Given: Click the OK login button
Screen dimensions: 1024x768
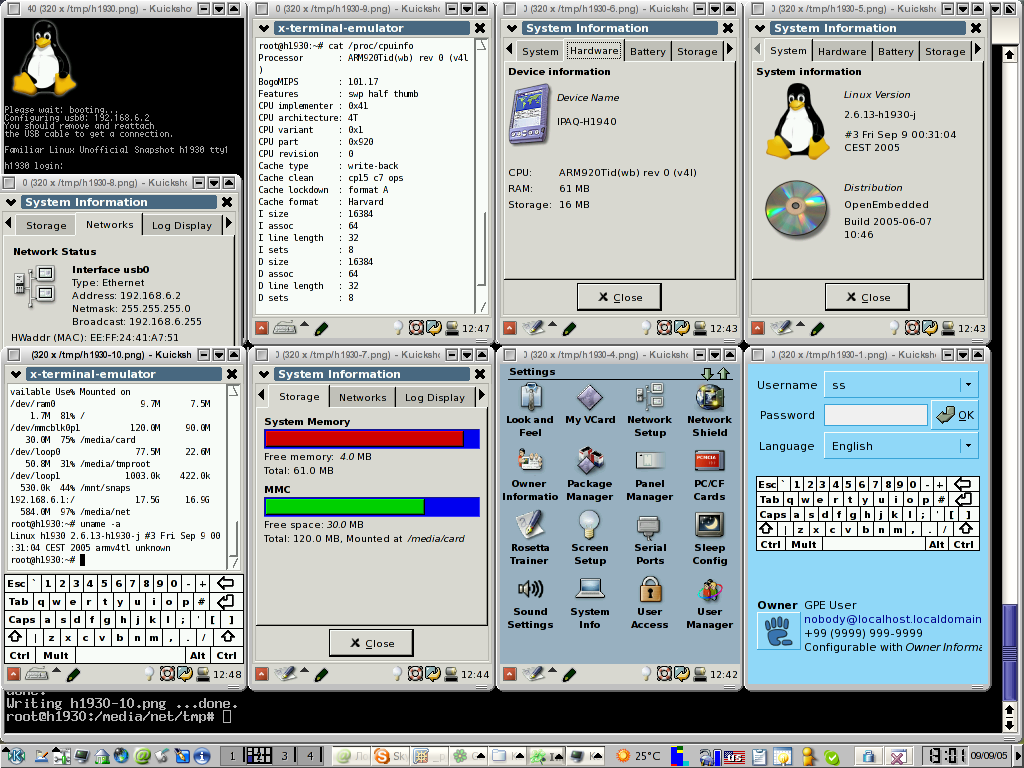Looking at the screenshot, I should (x=955, y=415).
